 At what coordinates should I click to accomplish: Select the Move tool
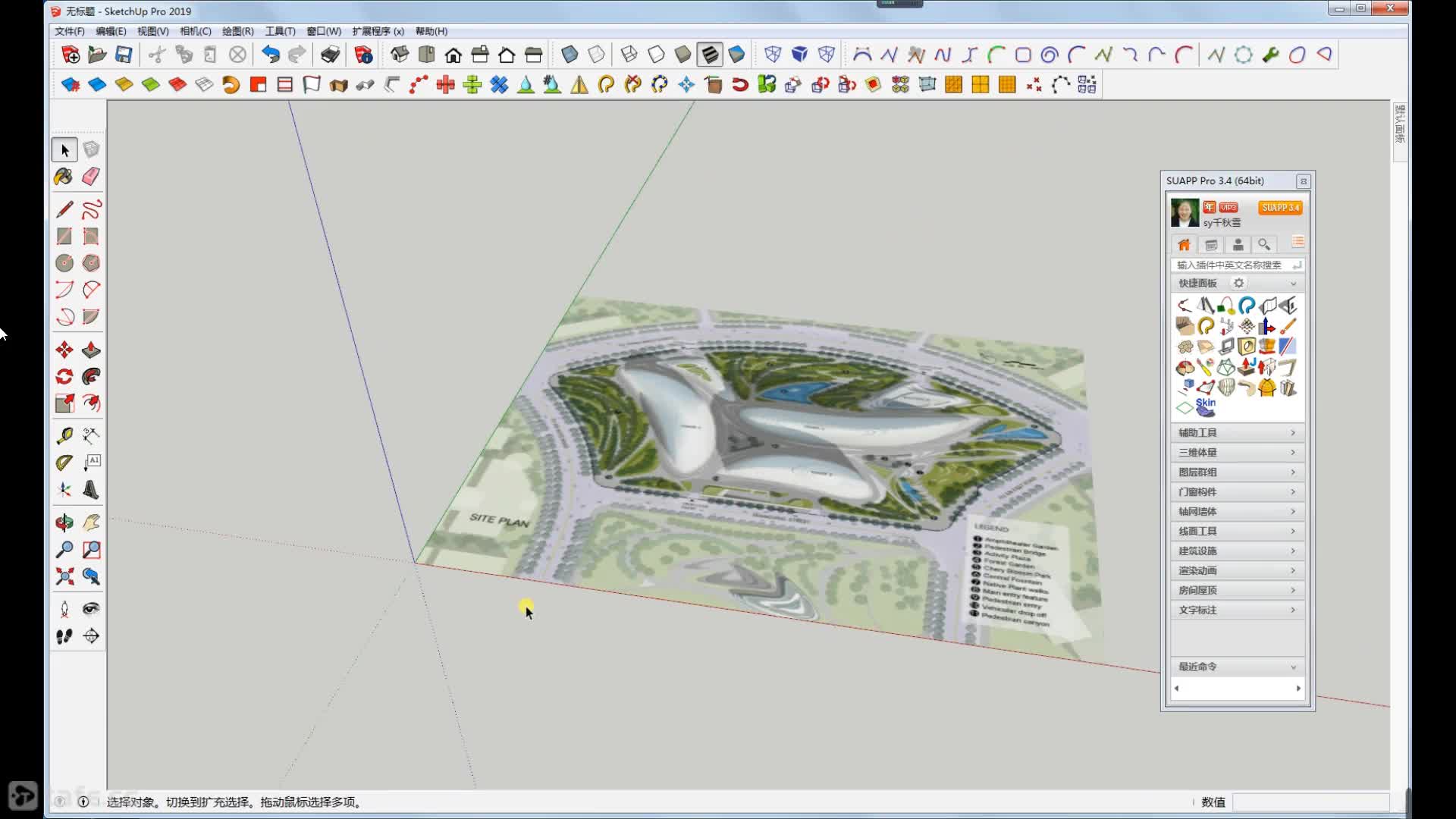pyautogui.click(x=64, y=350)
